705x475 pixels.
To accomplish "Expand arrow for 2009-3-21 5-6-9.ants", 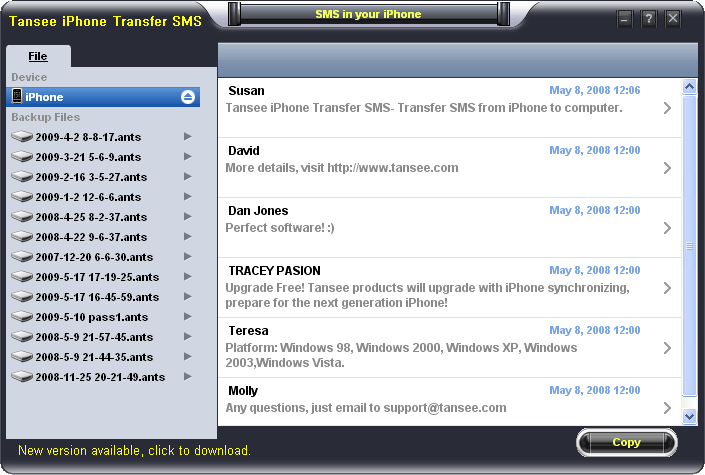I will point(188,157).
